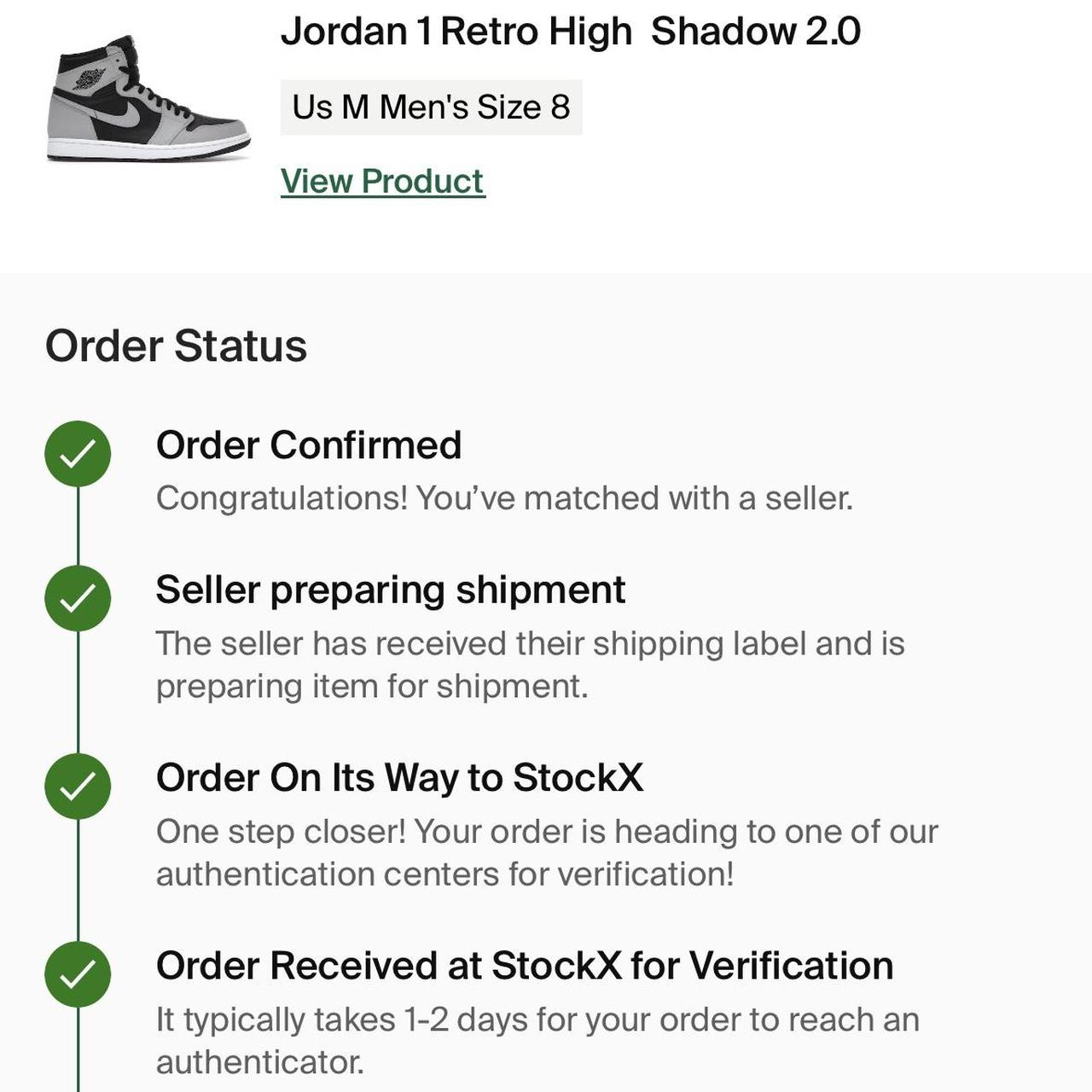The image size is (1092, 1092).
Task: Open the View Product link
Action: [382, 181]
